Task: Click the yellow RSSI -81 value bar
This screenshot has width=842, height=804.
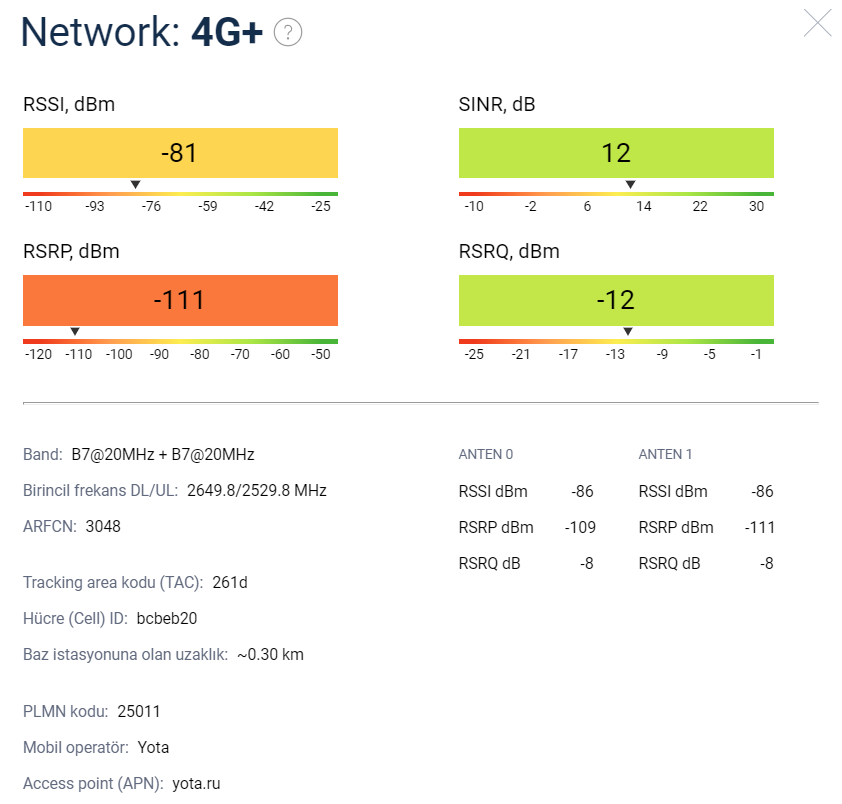Action: pyautogui.click(x=180, y=153)
